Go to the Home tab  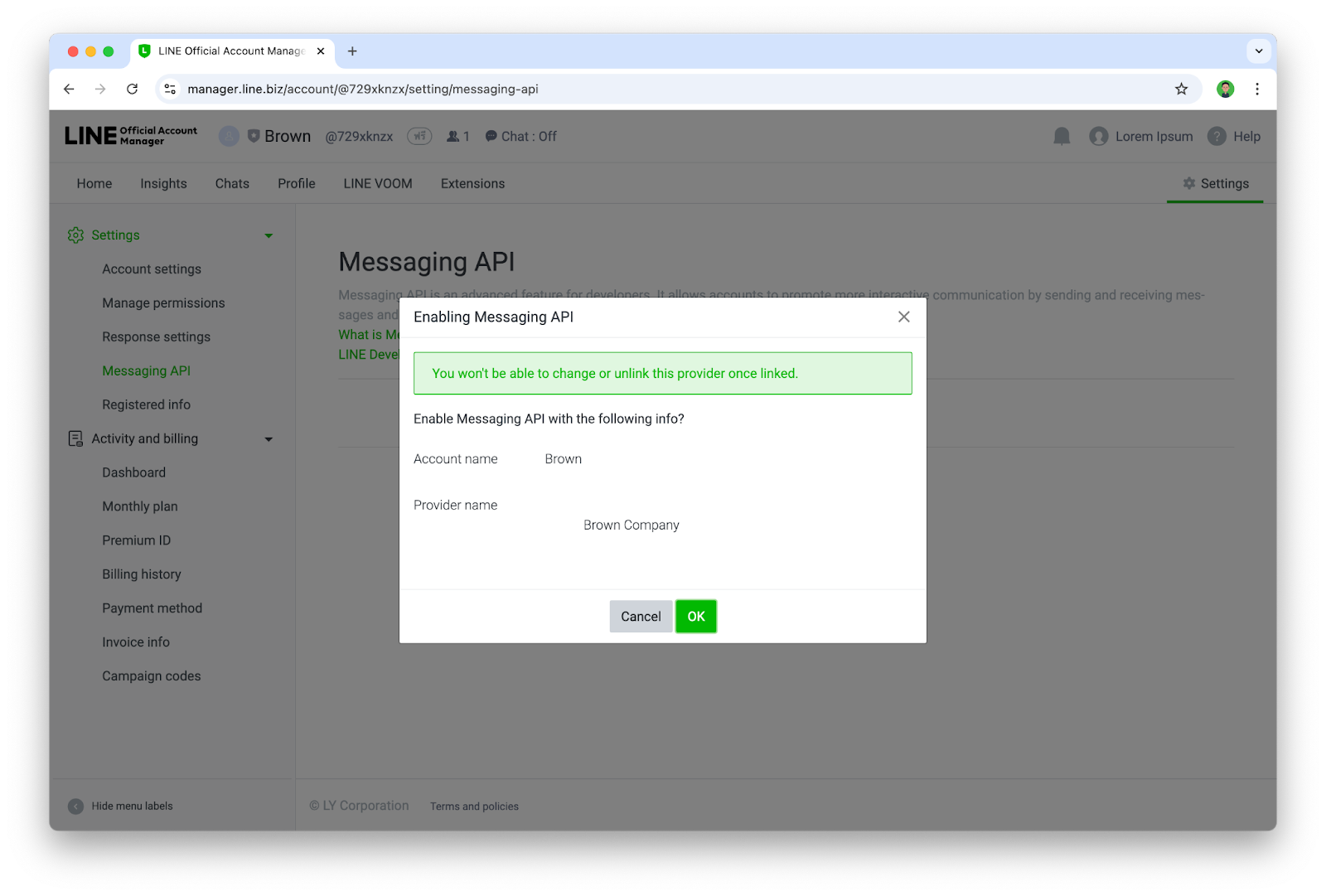click(x=94, y=183)
